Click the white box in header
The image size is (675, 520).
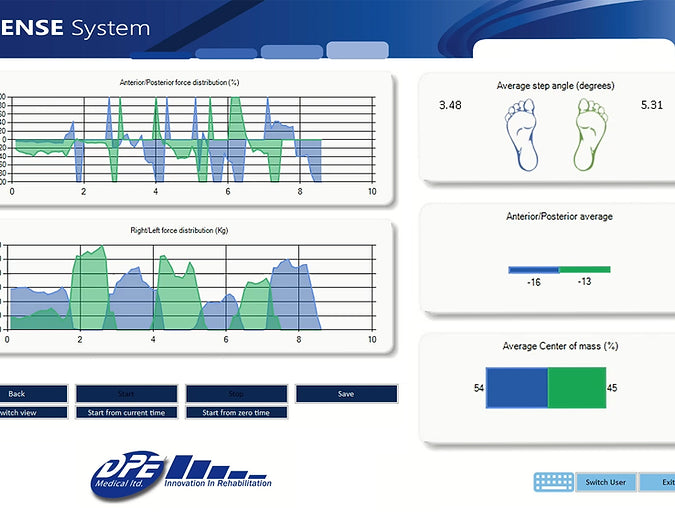pyautogui.click(x=573, y=52)
